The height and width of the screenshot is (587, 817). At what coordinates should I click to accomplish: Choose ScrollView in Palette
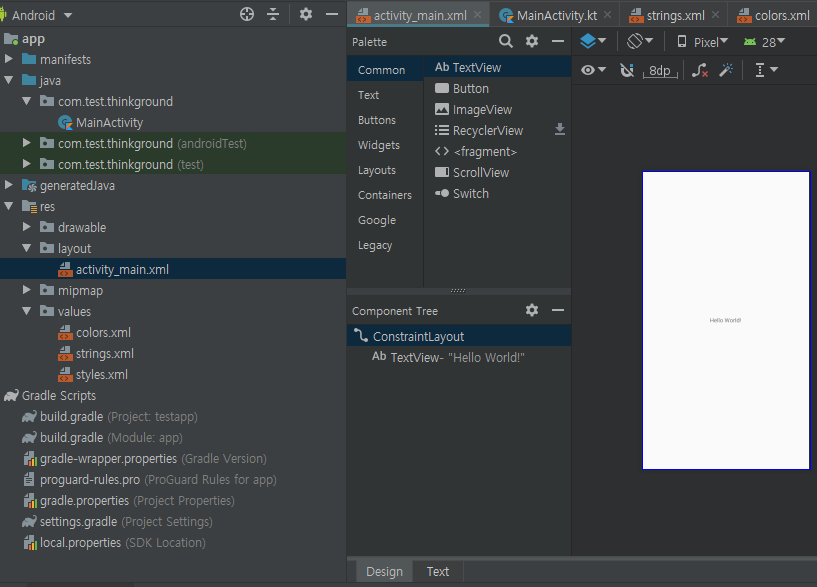click(x=498, y=172)
